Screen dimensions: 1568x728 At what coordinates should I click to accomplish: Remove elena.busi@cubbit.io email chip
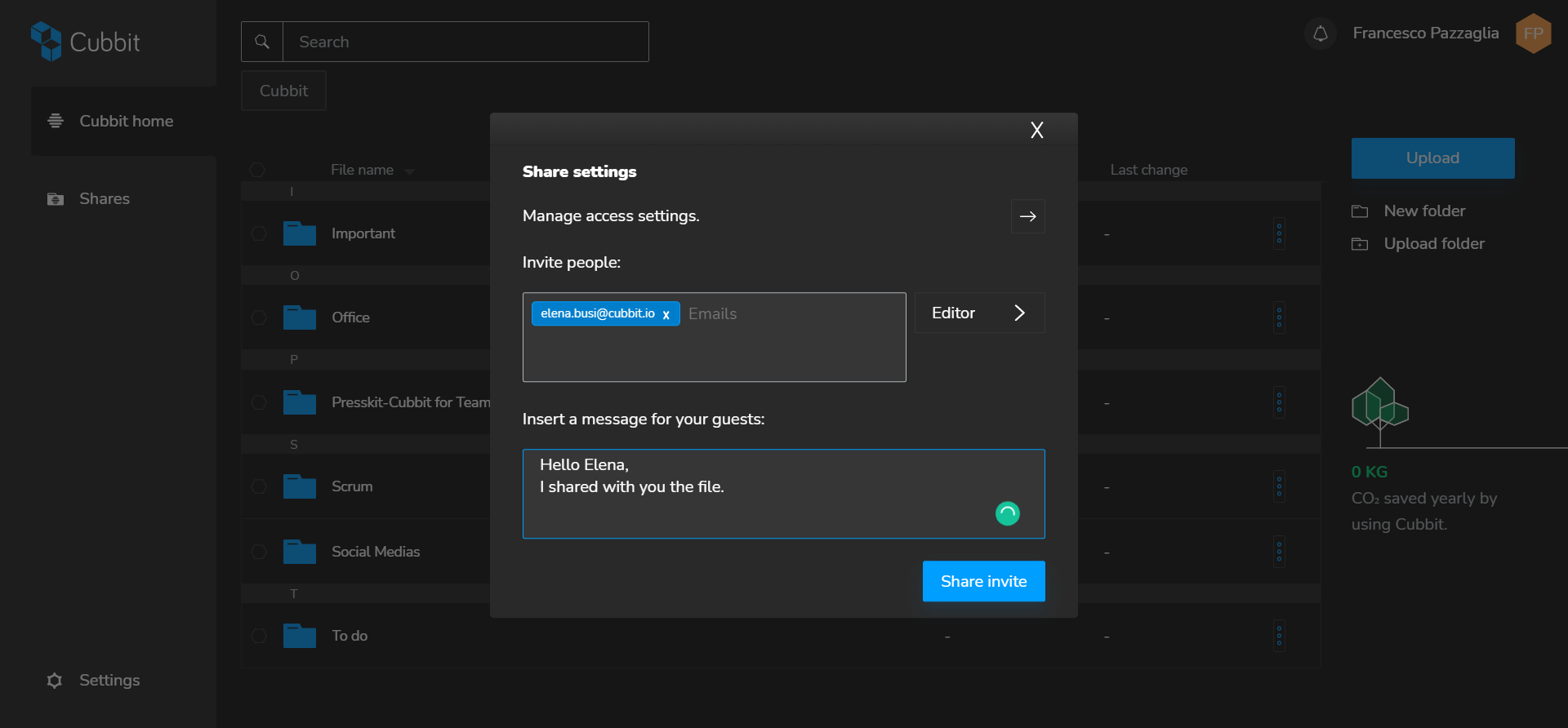click(666, 314)
